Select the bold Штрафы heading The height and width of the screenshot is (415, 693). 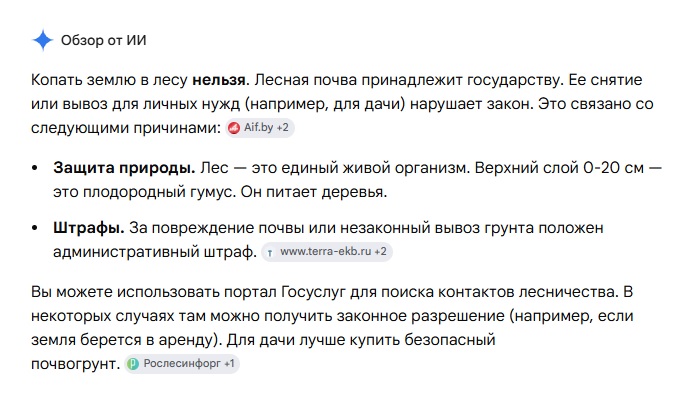[89, 228]
